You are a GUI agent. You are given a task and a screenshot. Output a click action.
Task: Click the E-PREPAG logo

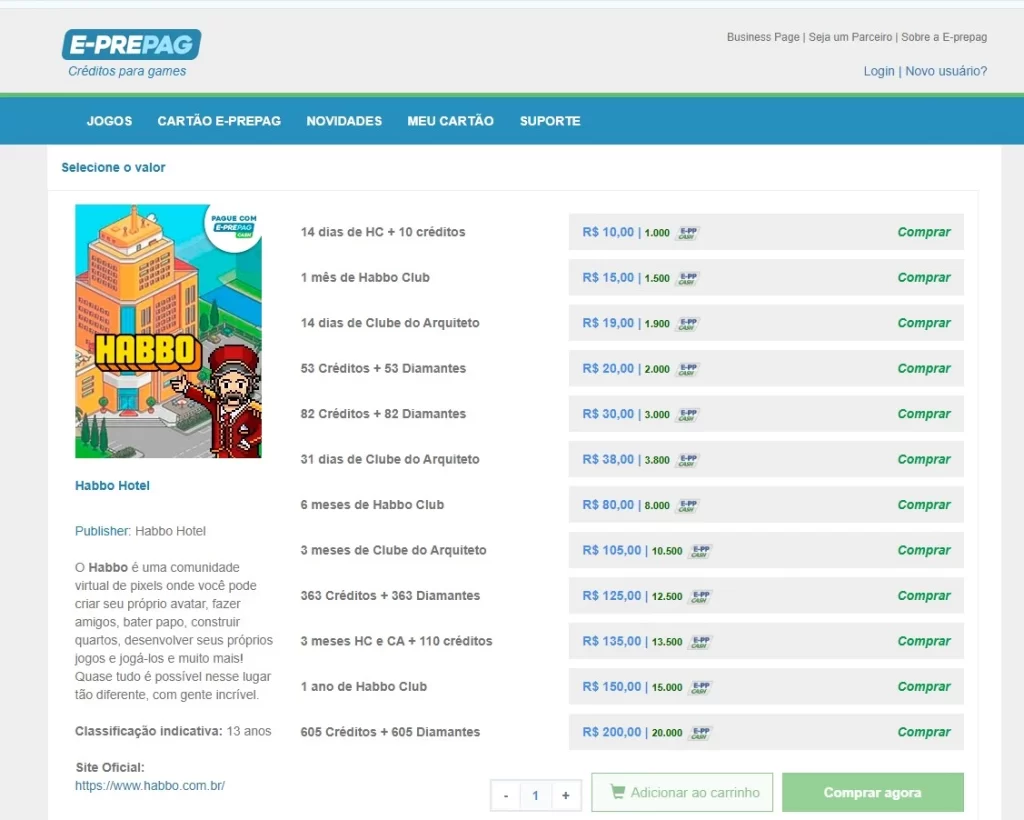pos(129,43)
